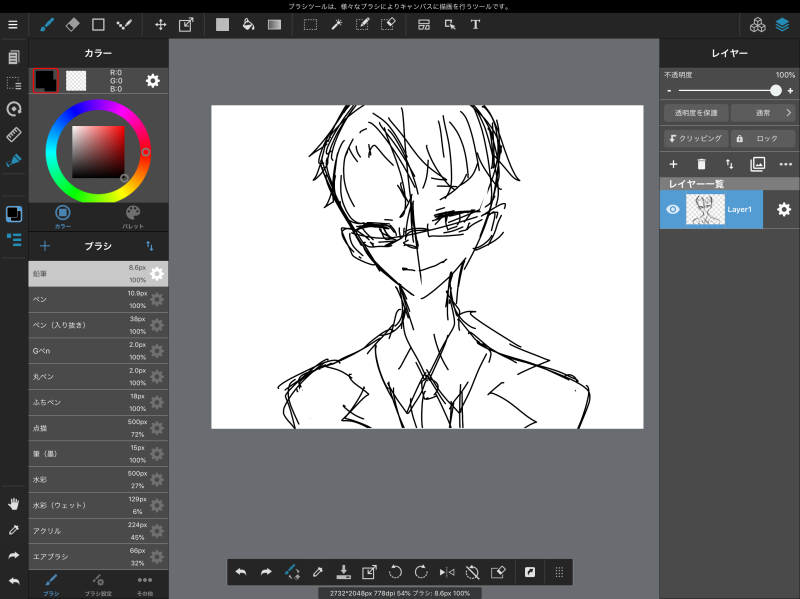Open settings gear for アクリル brush
The width and height of the screenshot is (800, 599).
[x=157, y=531]
